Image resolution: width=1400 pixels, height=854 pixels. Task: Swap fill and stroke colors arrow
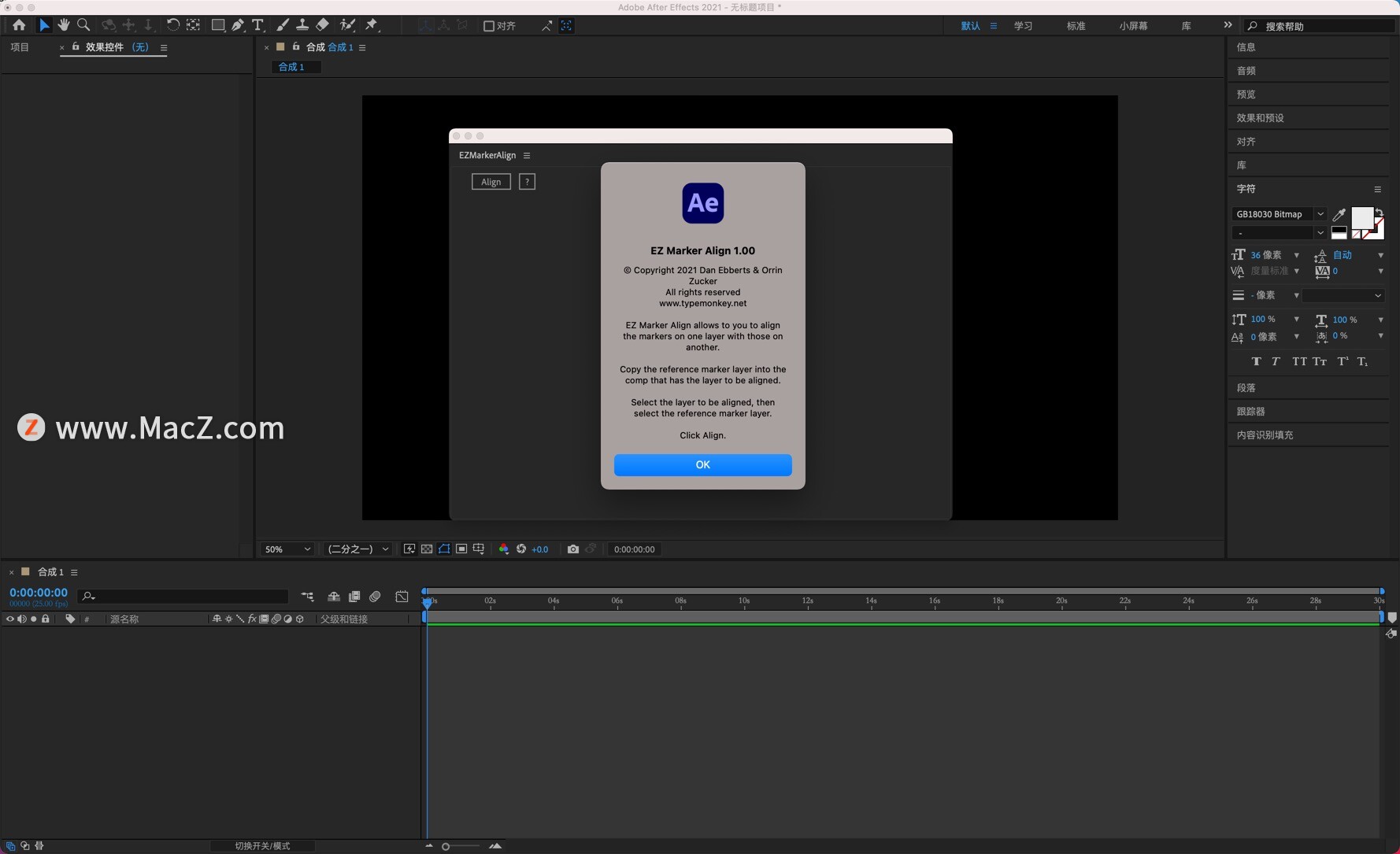pyautogui.click(x=1380, y=213)
